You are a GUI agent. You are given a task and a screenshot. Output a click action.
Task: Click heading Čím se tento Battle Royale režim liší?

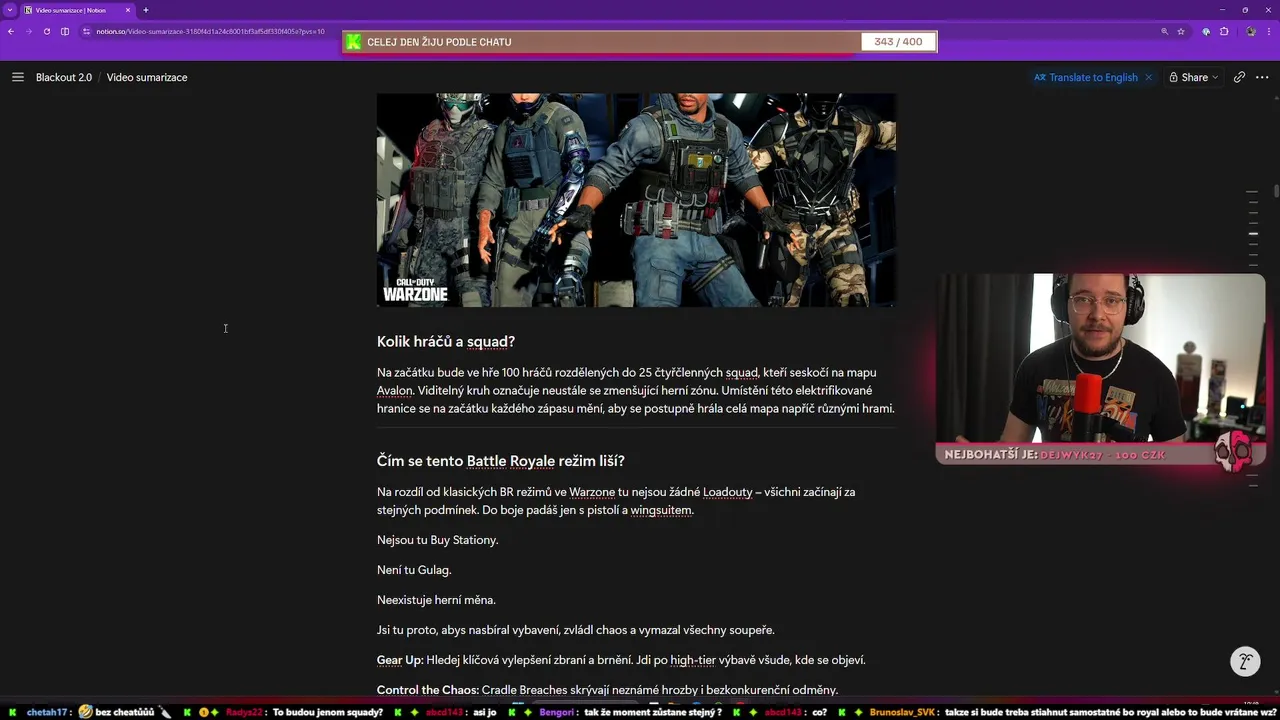[x=500, y=461]
